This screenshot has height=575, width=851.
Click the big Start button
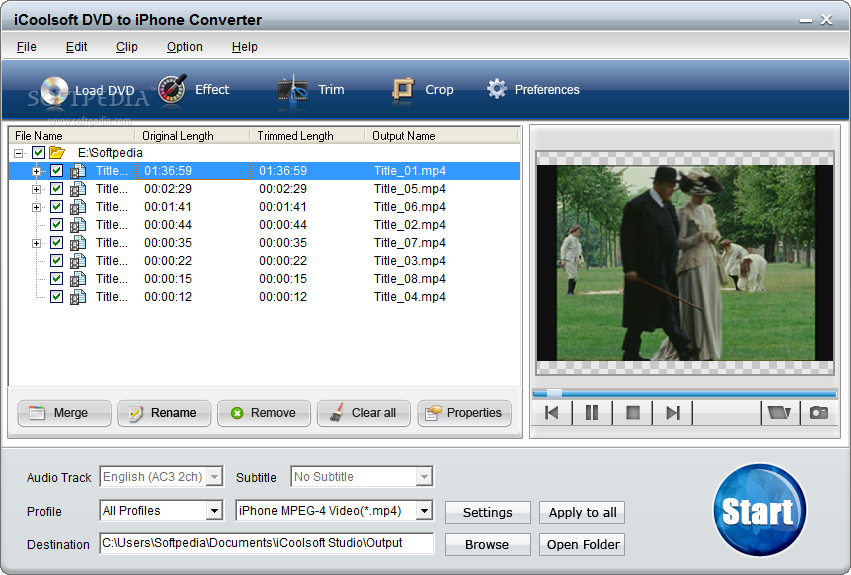click(x=759, y=510)
